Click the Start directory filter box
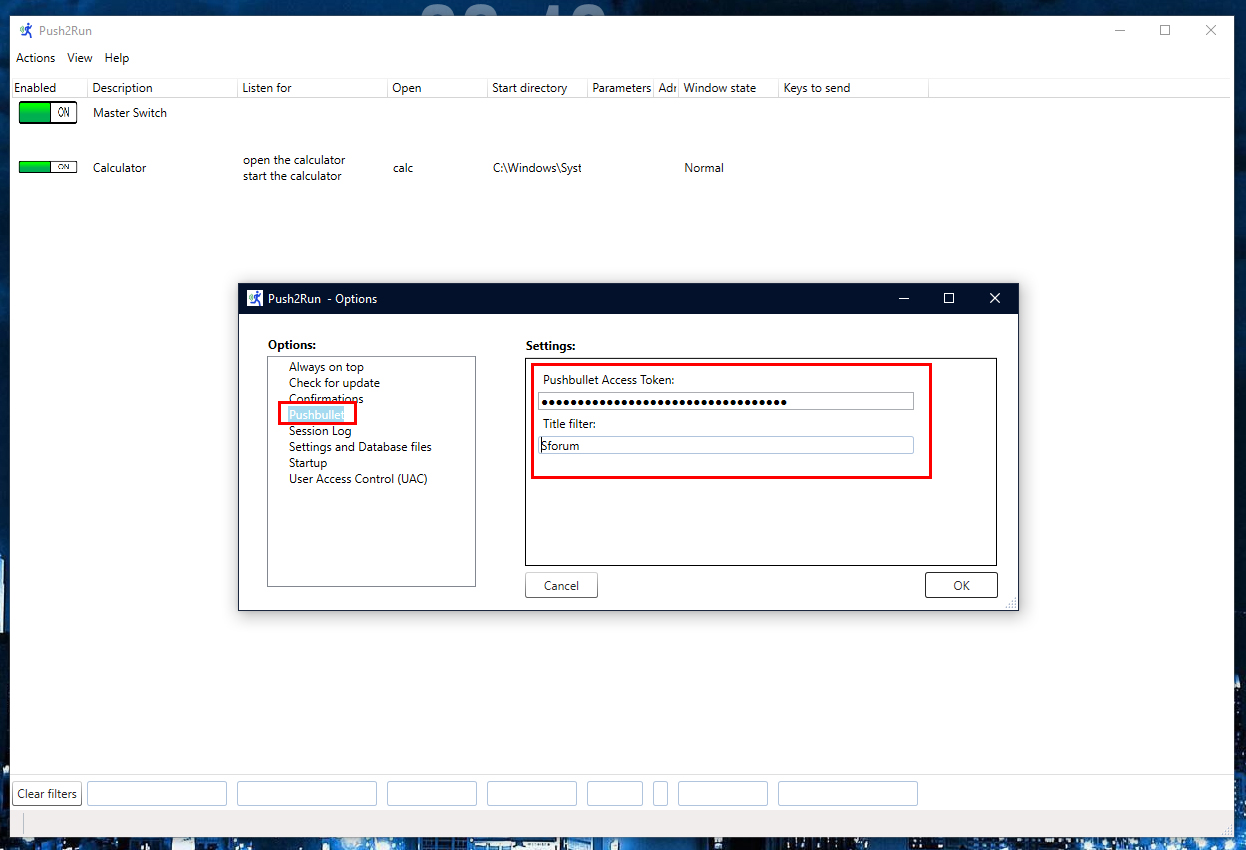This screenshot has height=850, width=1246. pyautogui.click(x=532, y=794)
